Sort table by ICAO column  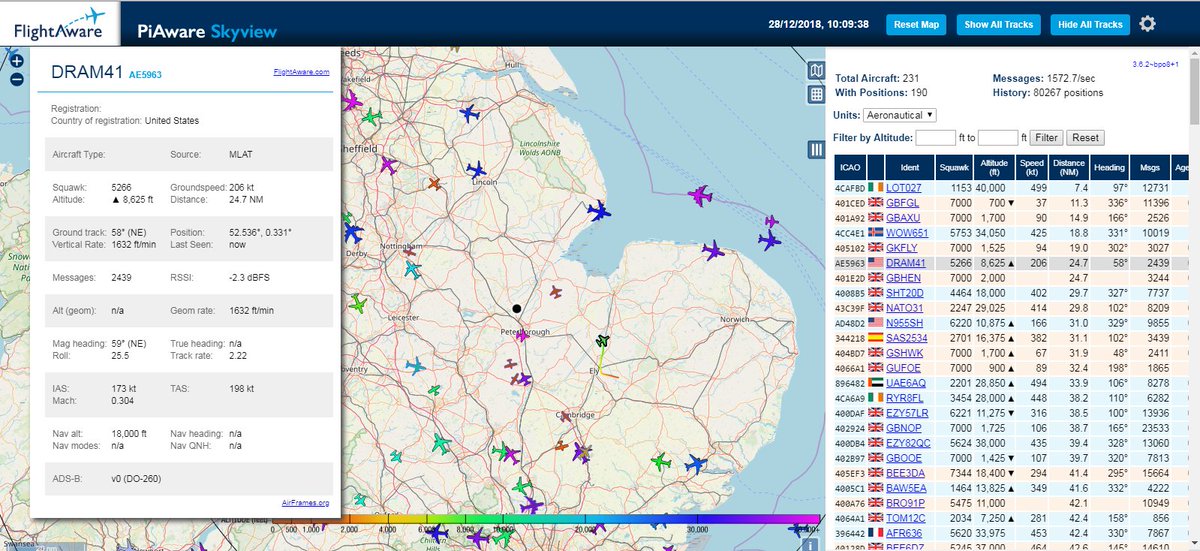(850, 167)
